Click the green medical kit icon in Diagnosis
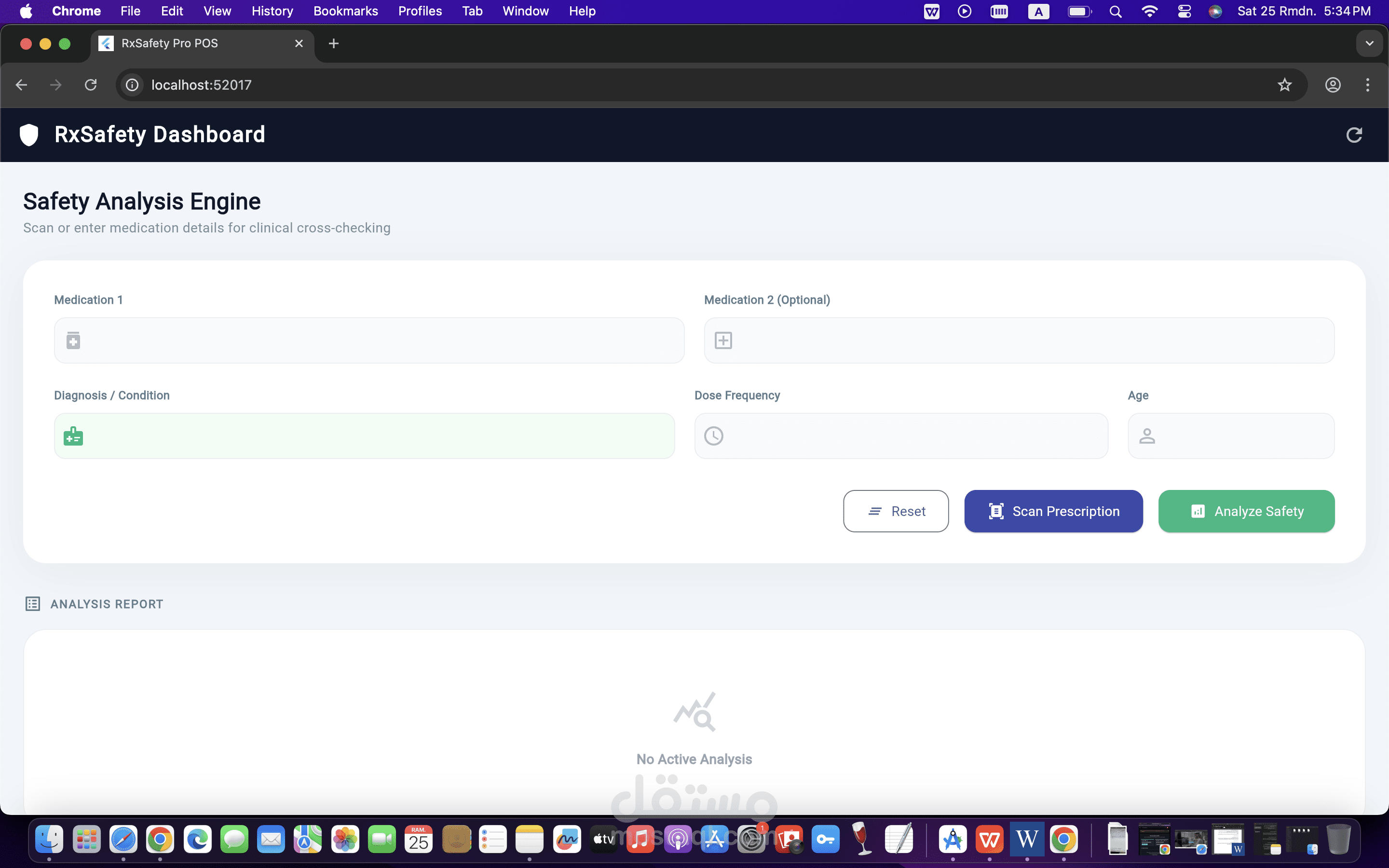 pos(73,436)
